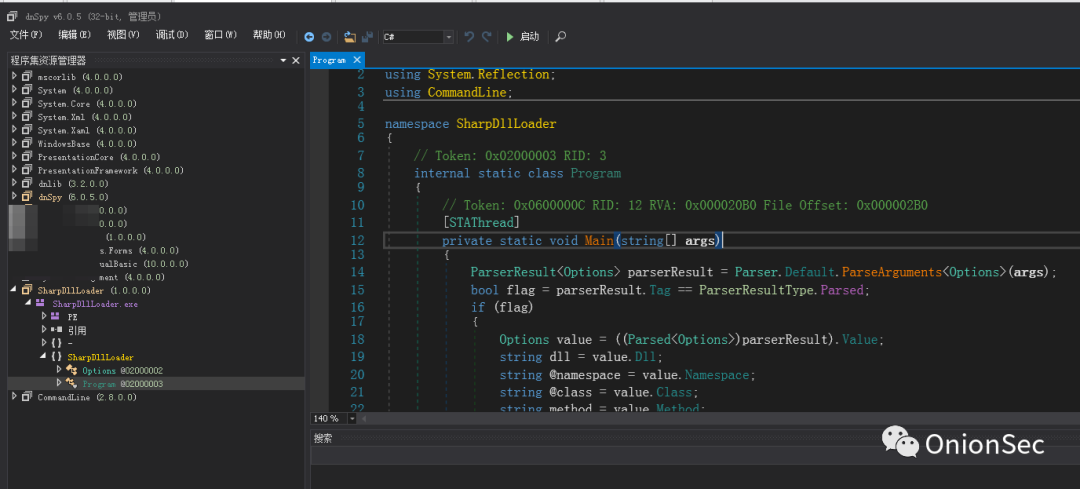
Task: Expand the CommandLine assembly node
Action: click(14, 397)
